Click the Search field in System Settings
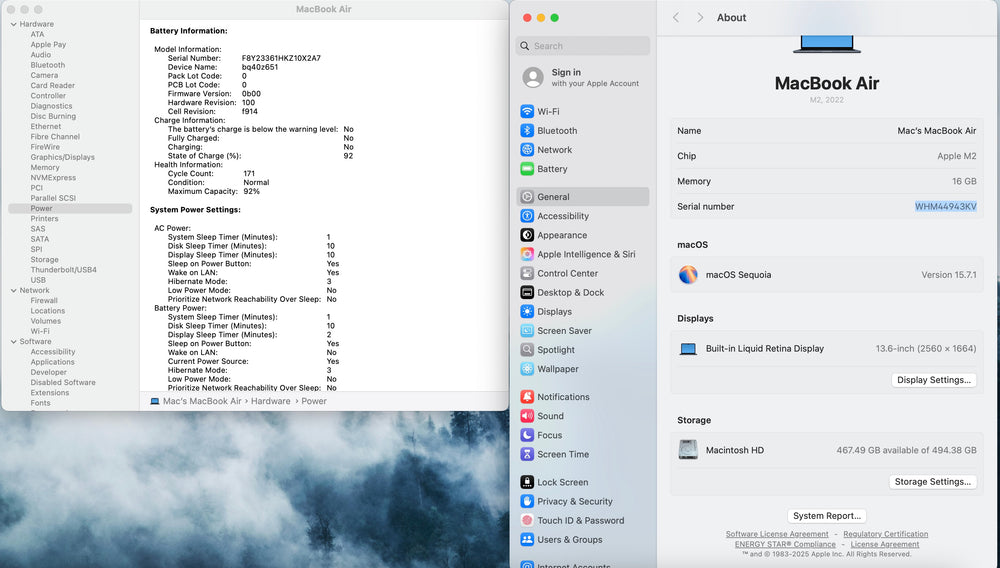 click(590, 46)
